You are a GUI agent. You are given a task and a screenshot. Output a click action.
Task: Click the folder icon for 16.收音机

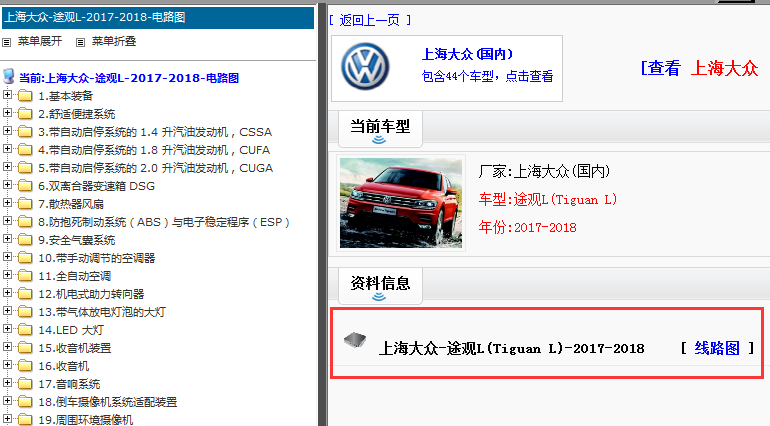[x=25, y=366]
